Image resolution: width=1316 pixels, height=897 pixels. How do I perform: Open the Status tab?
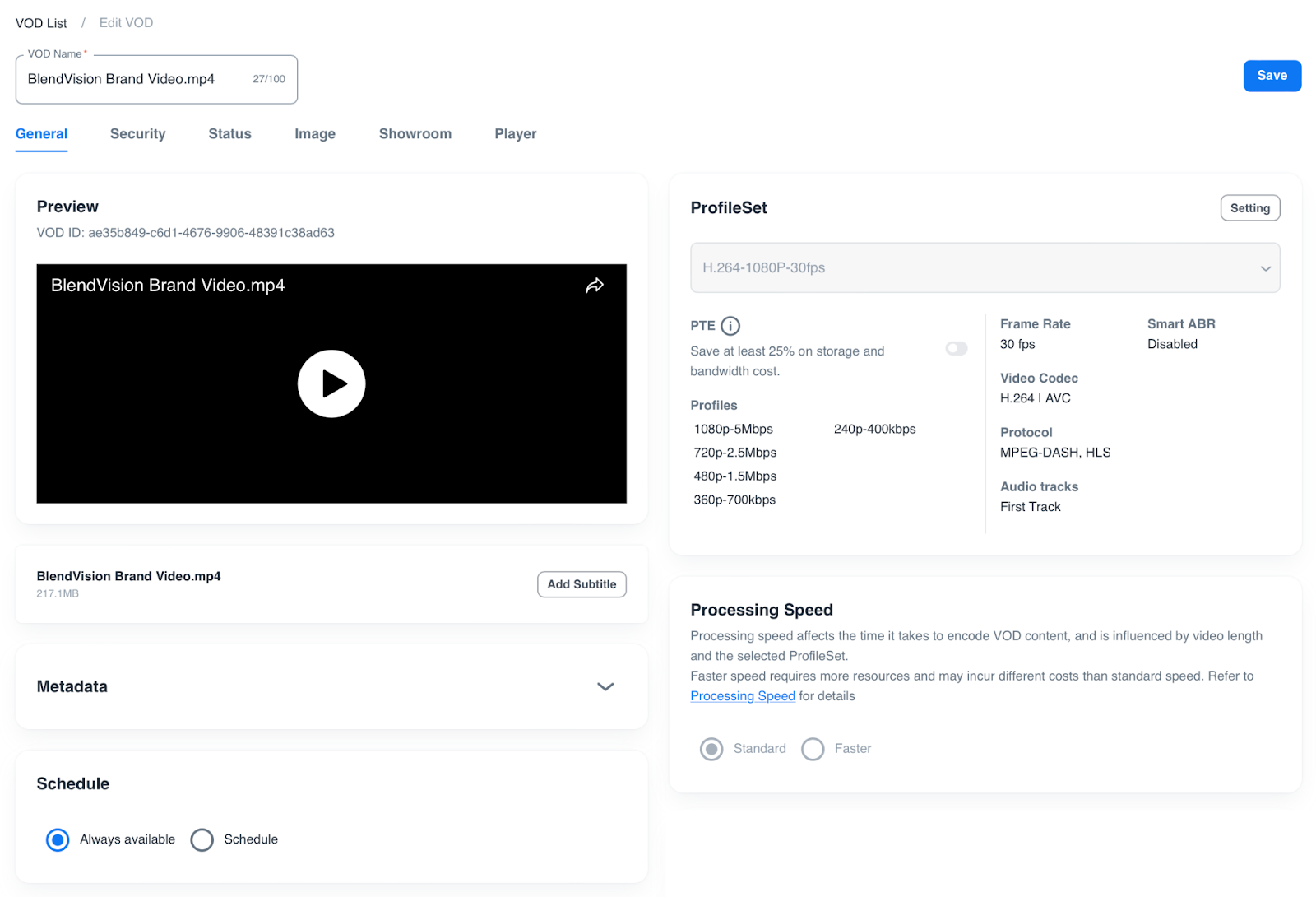click(229, 134)
